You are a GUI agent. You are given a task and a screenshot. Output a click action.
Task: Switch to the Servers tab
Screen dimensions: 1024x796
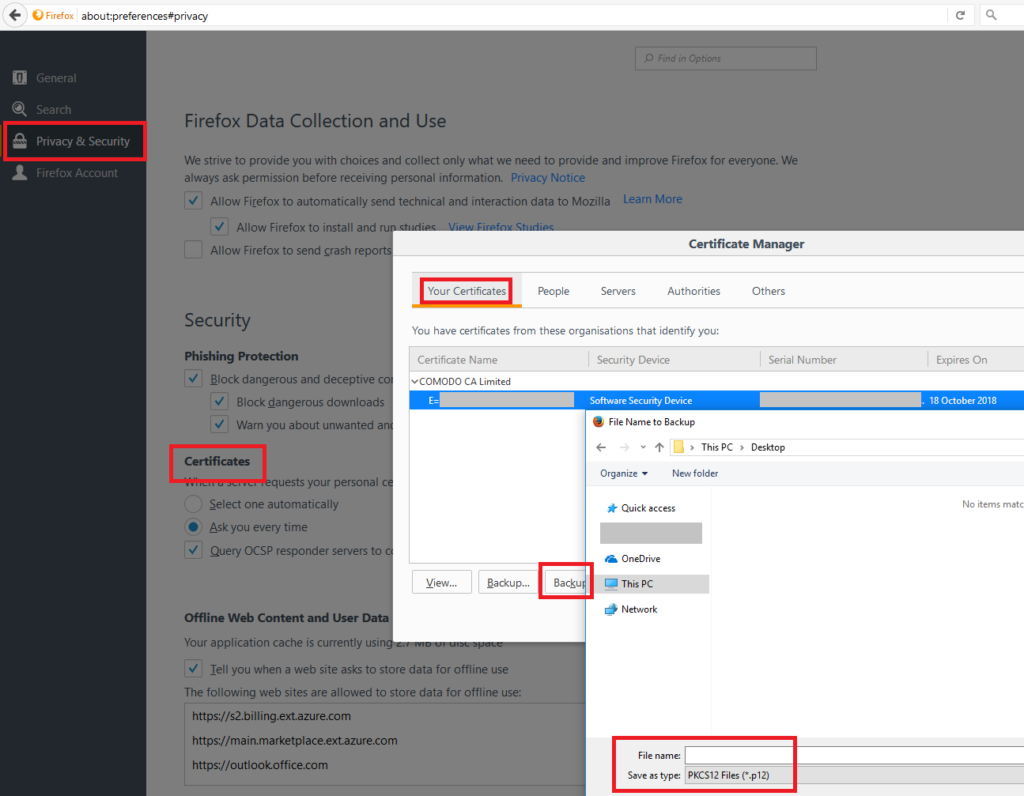tap(618, 291)
